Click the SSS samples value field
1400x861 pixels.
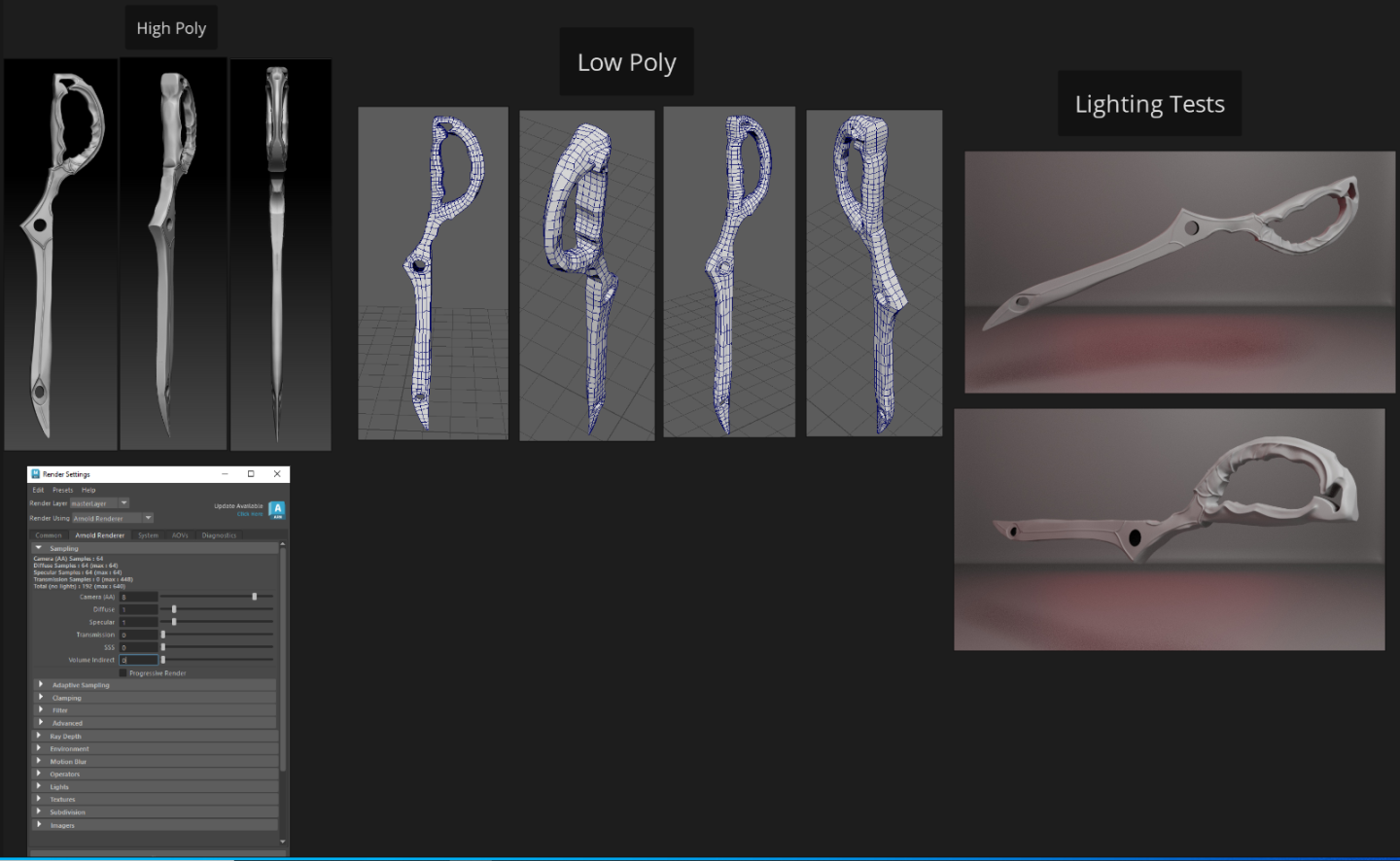[138, 647]
